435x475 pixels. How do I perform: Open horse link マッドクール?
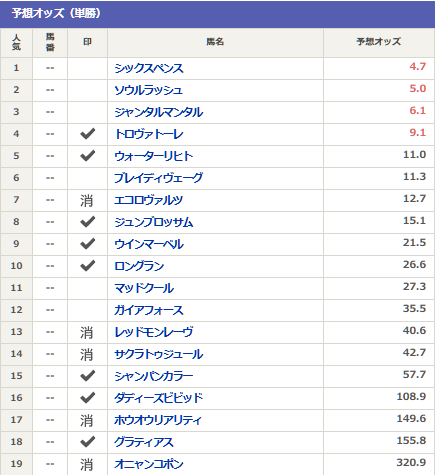coord(144,288)
